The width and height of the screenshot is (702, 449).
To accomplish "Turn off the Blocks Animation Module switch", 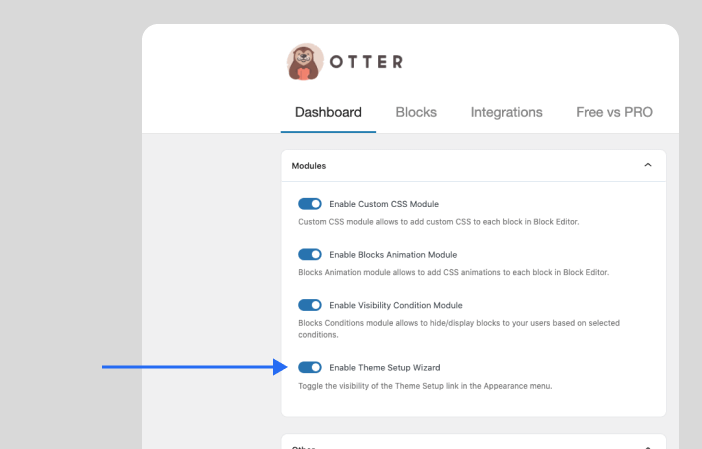I will [x=310, y=254].
